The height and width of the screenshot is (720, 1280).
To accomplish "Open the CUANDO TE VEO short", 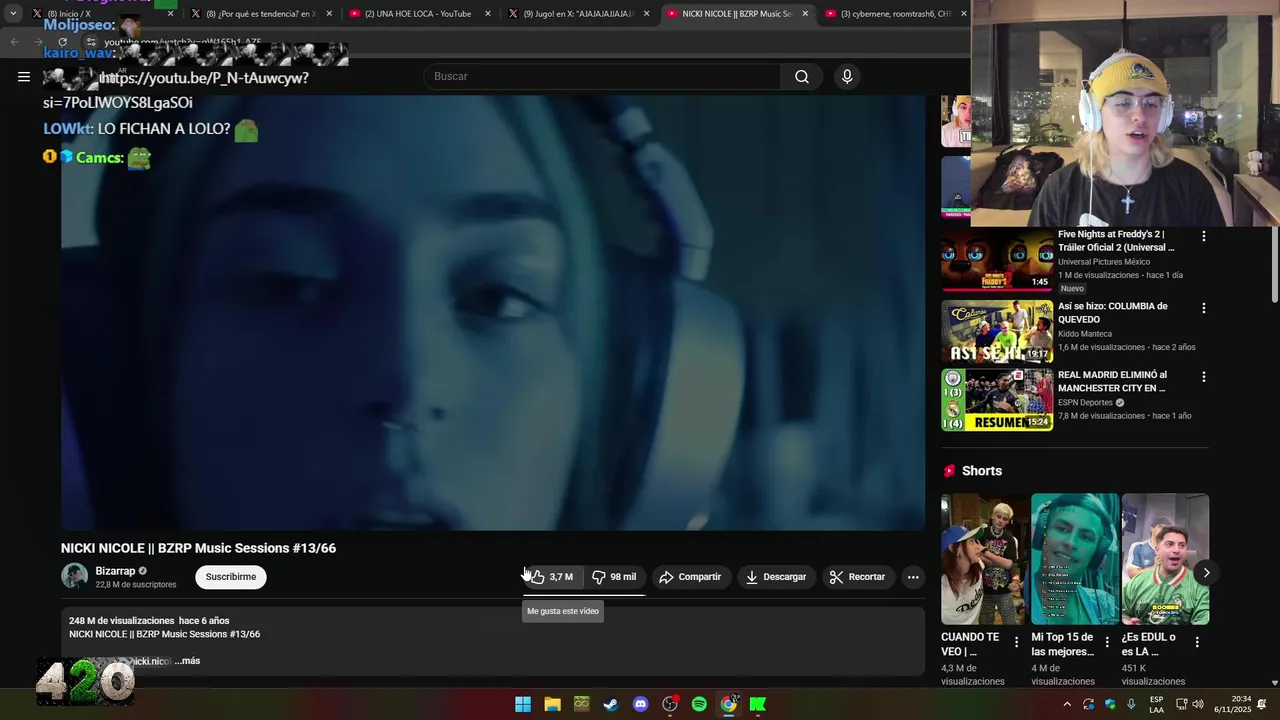I will [984, 559].
